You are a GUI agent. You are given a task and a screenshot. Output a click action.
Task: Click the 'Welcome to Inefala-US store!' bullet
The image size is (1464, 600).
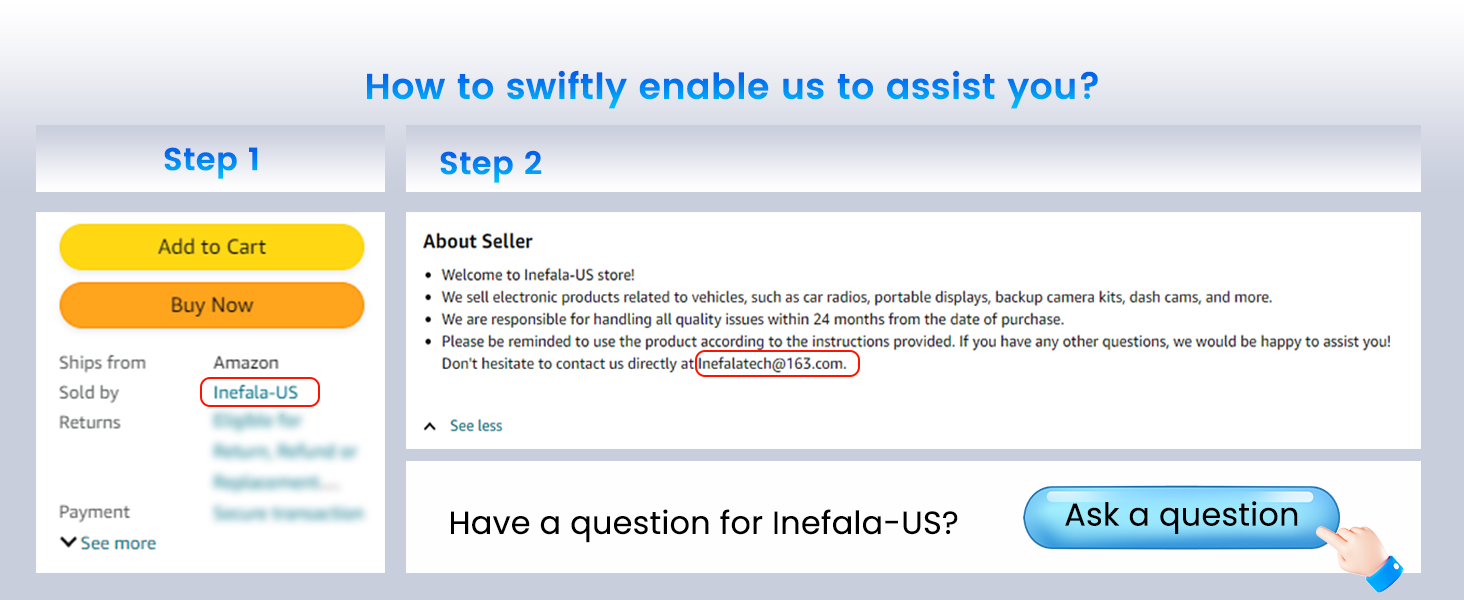click(538, 275)
